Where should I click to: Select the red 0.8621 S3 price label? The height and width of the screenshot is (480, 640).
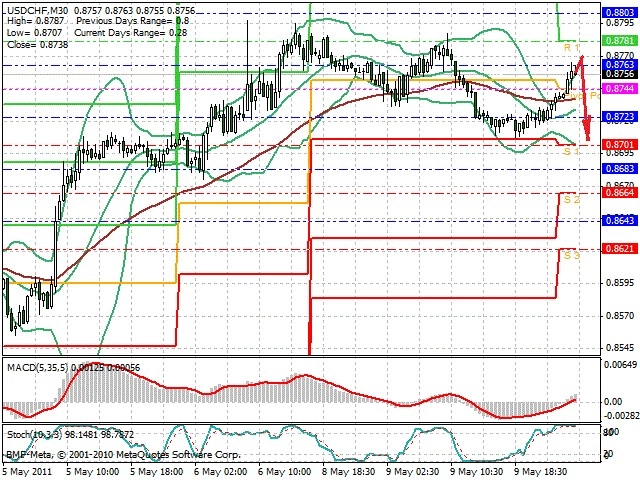click(x=620, y=249)
